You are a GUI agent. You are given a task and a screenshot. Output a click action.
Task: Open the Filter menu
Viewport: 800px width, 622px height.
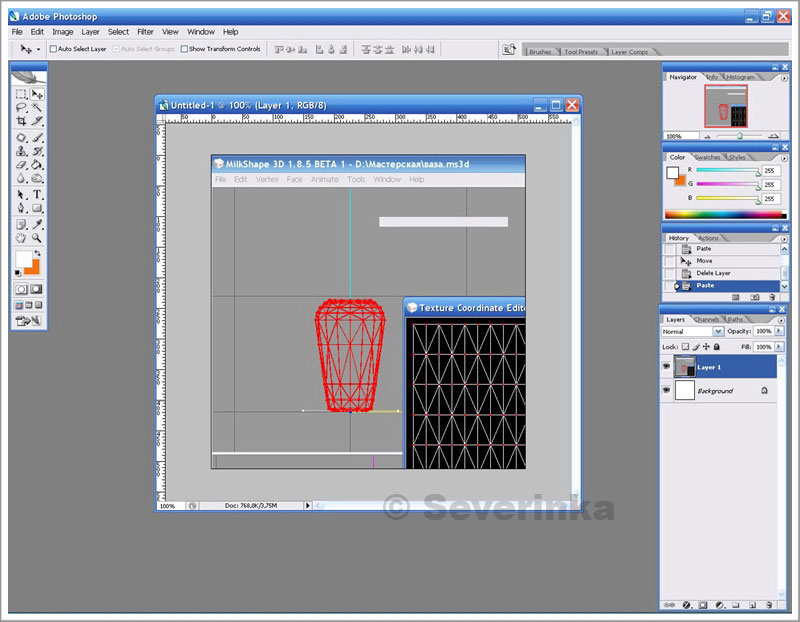point(145,32)
